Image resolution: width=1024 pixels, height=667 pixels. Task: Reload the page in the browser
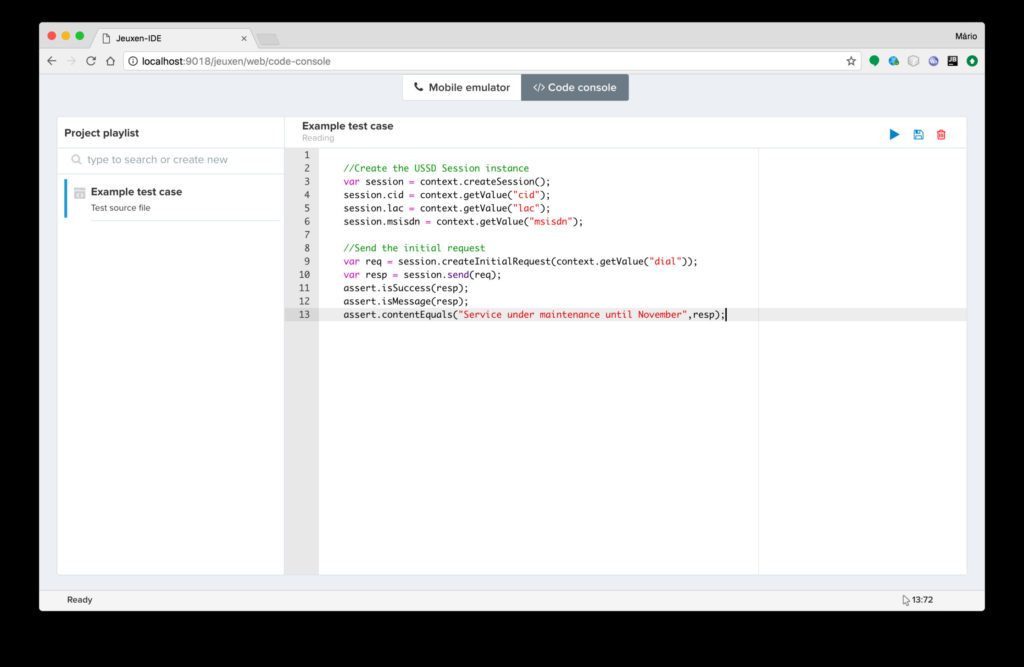(x=90, y=61)
